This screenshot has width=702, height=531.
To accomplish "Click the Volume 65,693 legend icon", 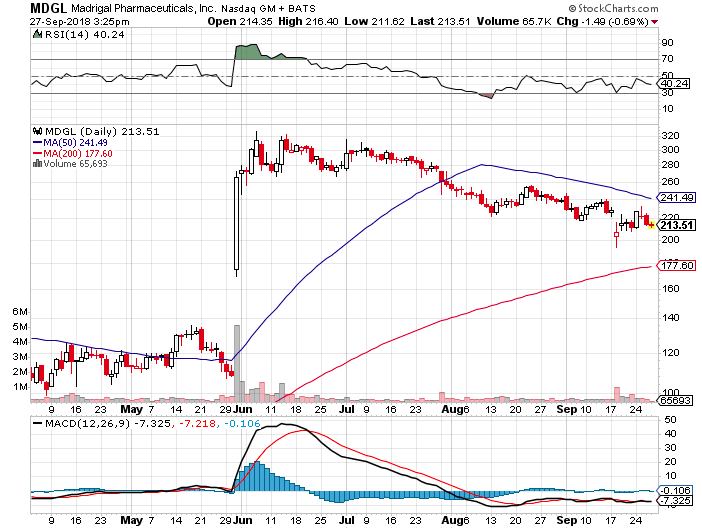I will 38,163.
